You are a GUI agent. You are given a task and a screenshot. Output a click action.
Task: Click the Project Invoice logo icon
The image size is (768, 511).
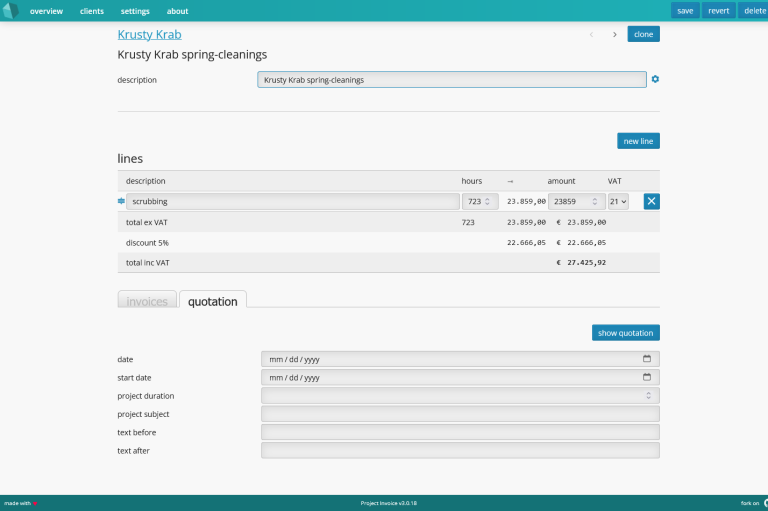coord(10,11)
